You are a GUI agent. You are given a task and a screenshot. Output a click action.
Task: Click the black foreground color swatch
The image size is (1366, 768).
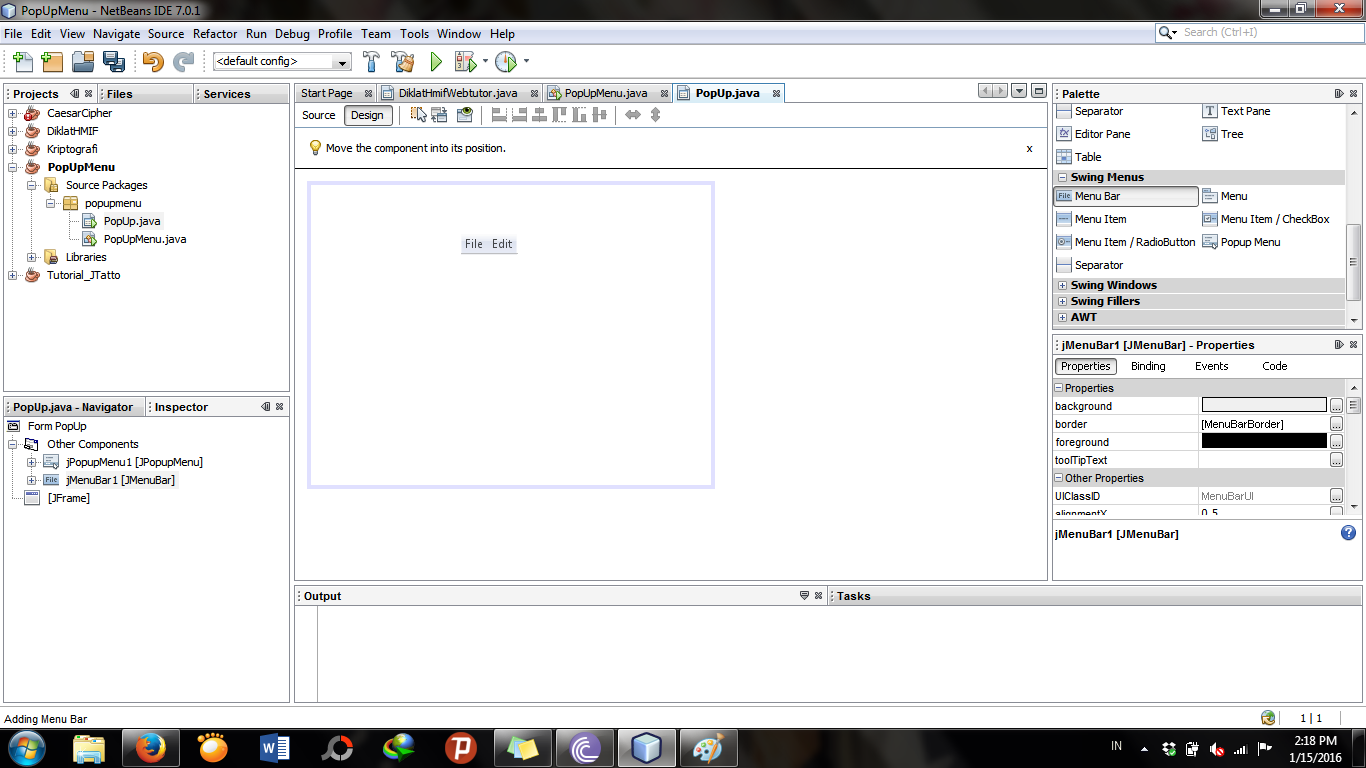coord(1263,441)
